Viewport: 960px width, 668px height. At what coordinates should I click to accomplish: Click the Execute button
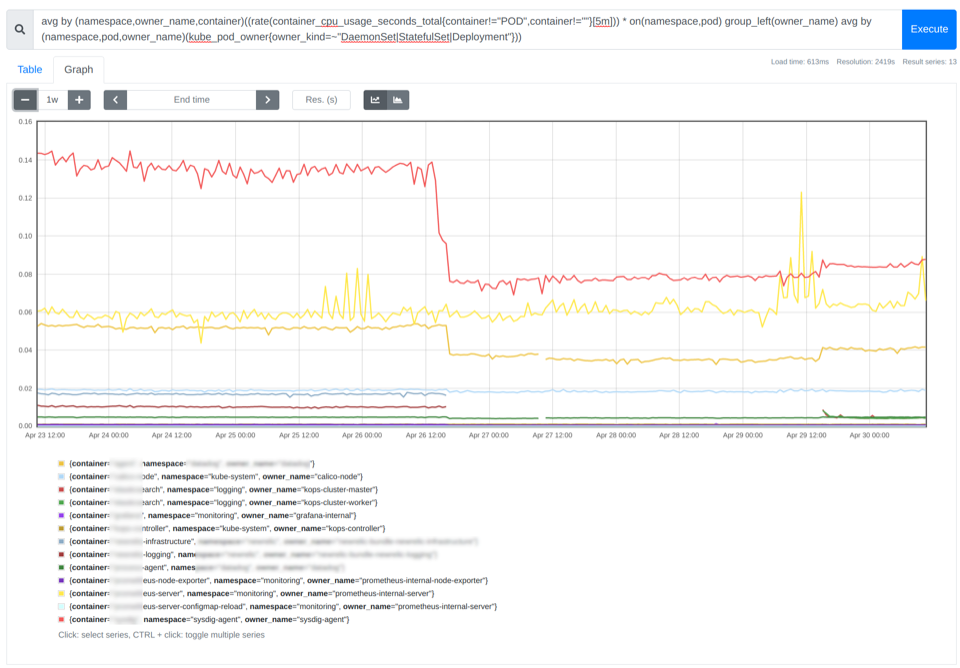pyautogui.click(x=929, y=28)
